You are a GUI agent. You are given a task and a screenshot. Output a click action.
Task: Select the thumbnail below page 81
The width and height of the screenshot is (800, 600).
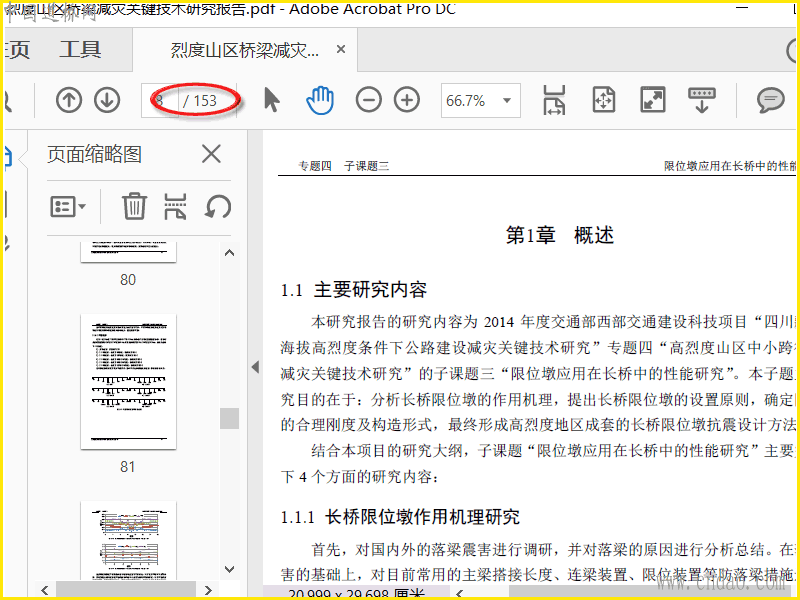[128, 541]
